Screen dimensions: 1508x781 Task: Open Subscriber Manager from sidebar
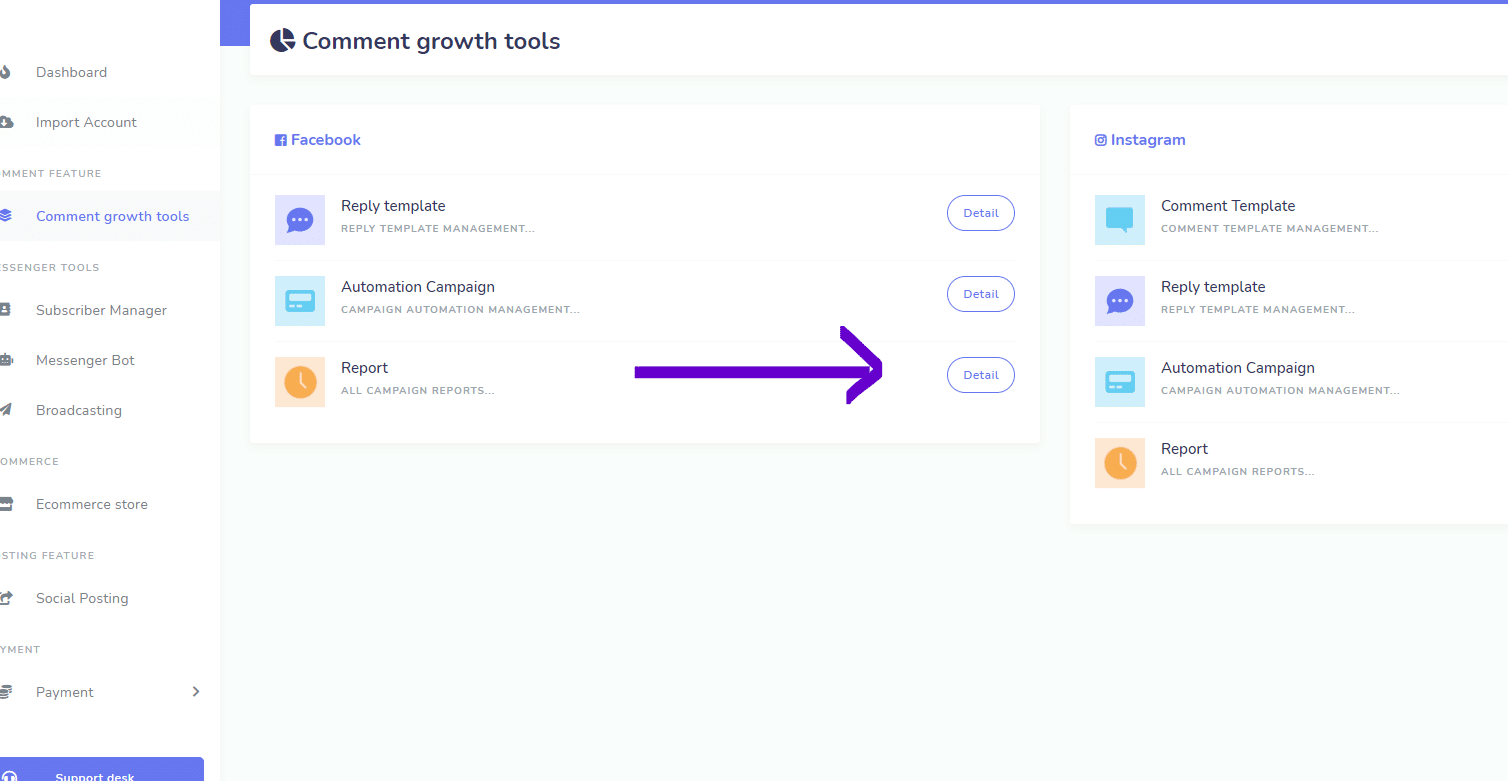101,310
